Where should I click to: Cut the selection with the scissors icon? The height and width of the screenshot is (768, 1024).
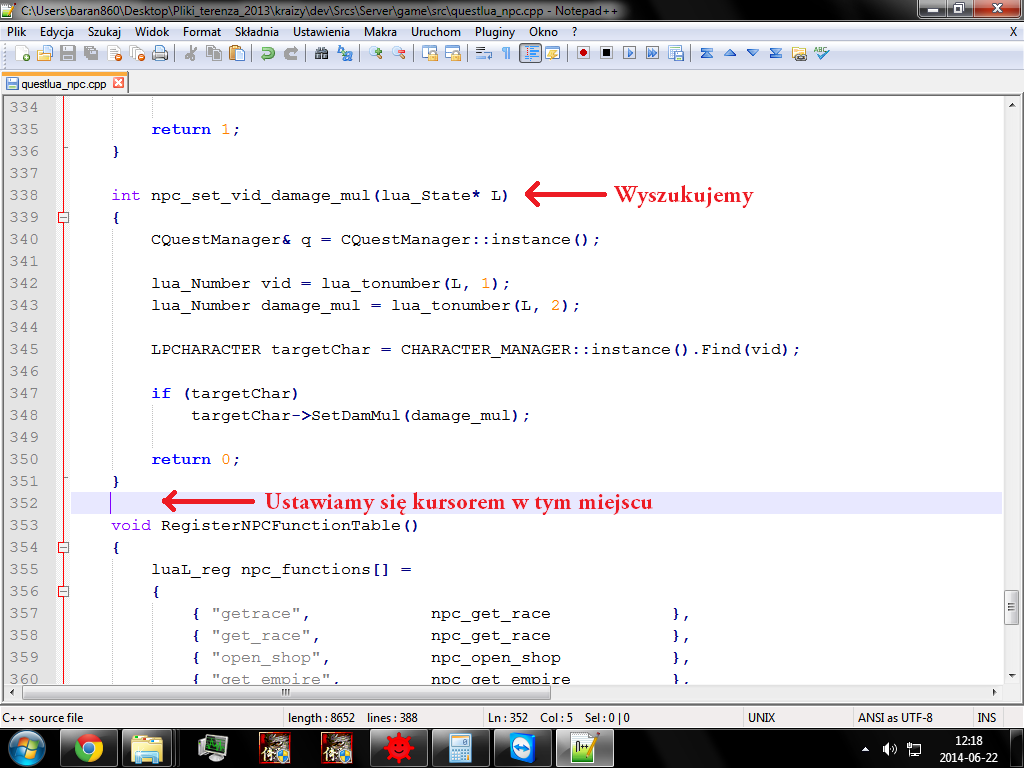tap(191, 54)
